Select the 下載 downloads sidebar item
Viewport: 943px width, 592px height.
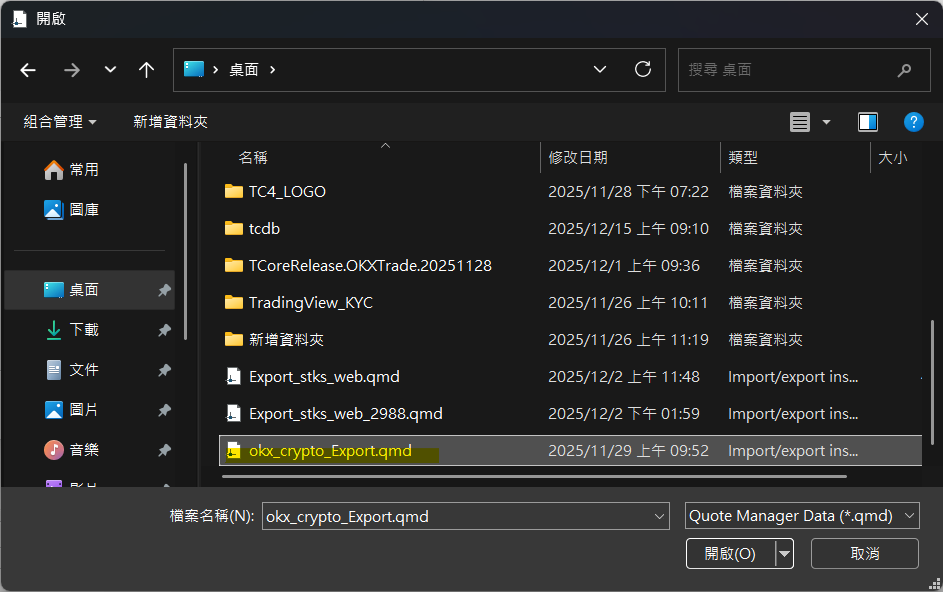84,330
